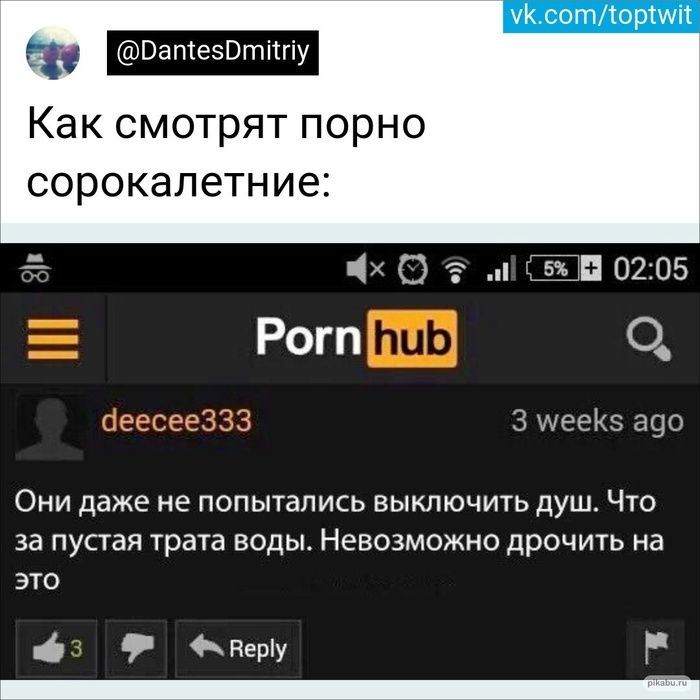This screenshot has height=700, width=700.
Task: Tap the alarm clock status icon
Action: [x=412, y=269]
